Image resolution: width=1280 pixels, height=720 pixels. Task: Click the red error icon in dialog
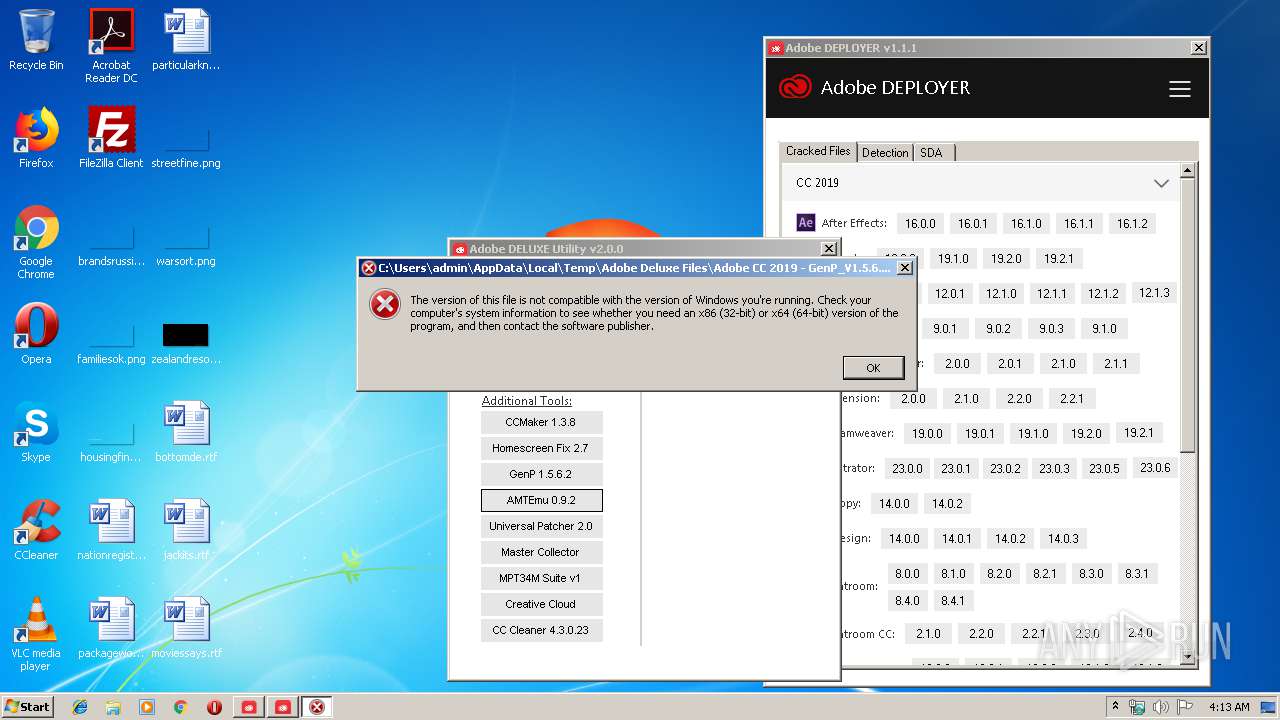(x=385, y=304)
